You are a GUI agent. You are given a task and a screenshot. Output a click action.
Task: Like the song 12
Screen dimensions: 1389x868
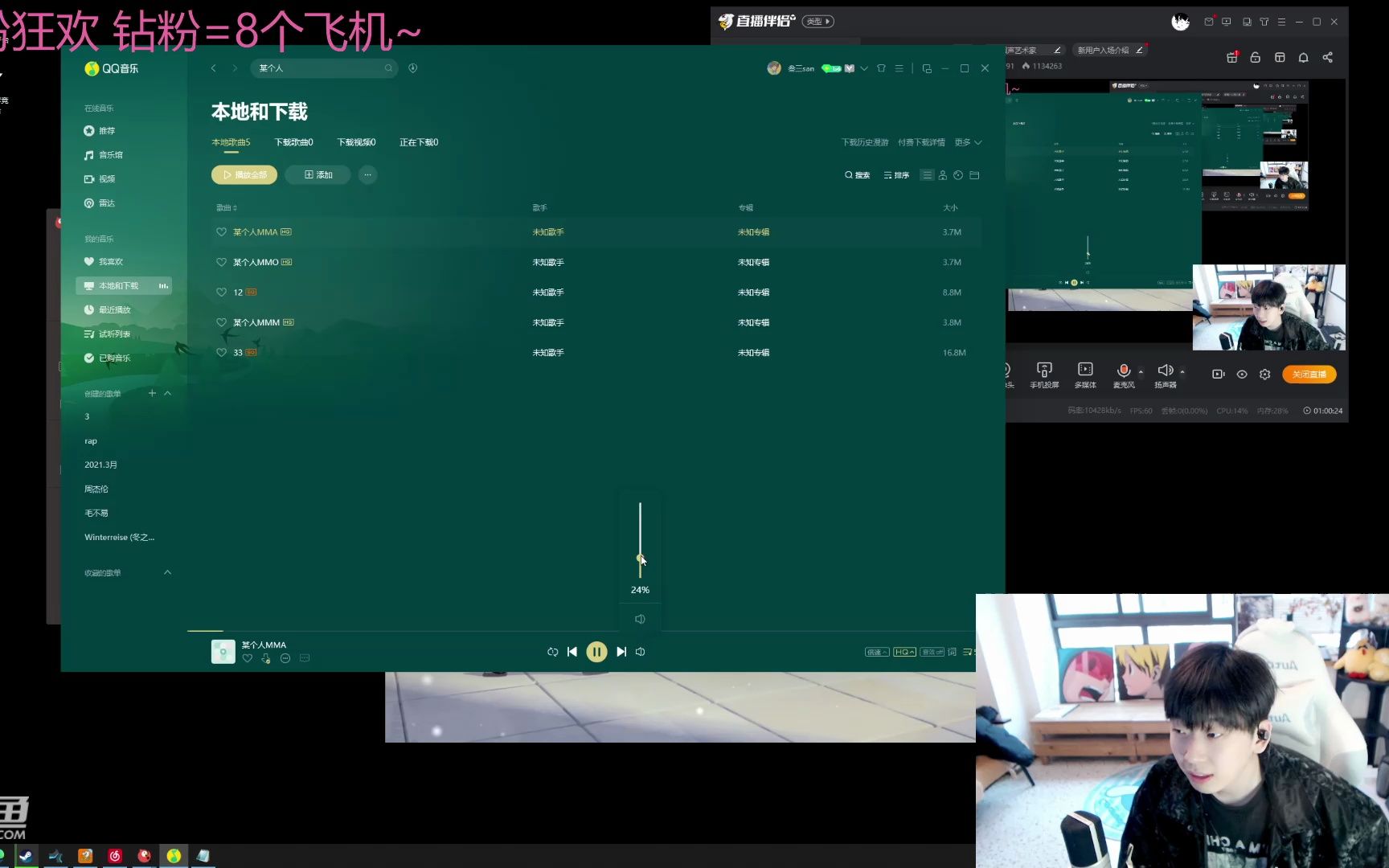coord(221,293)
